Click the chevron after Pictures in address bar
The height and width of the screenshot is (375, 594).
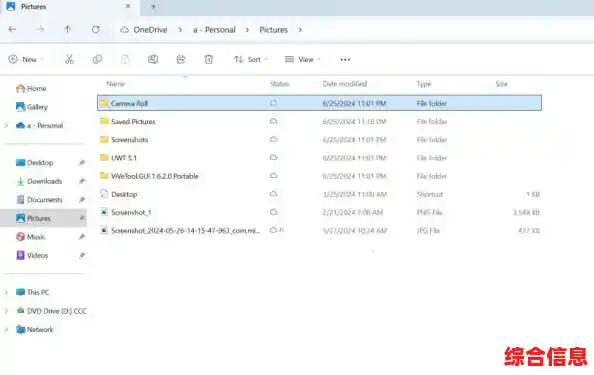click(x=300, y=30)
